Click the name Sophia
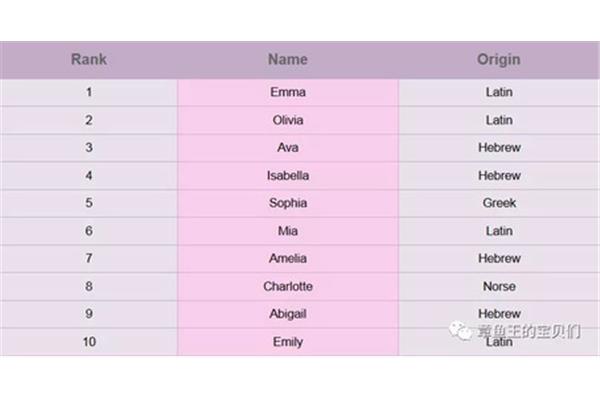The image size is (600, 400). coord(288,203)
